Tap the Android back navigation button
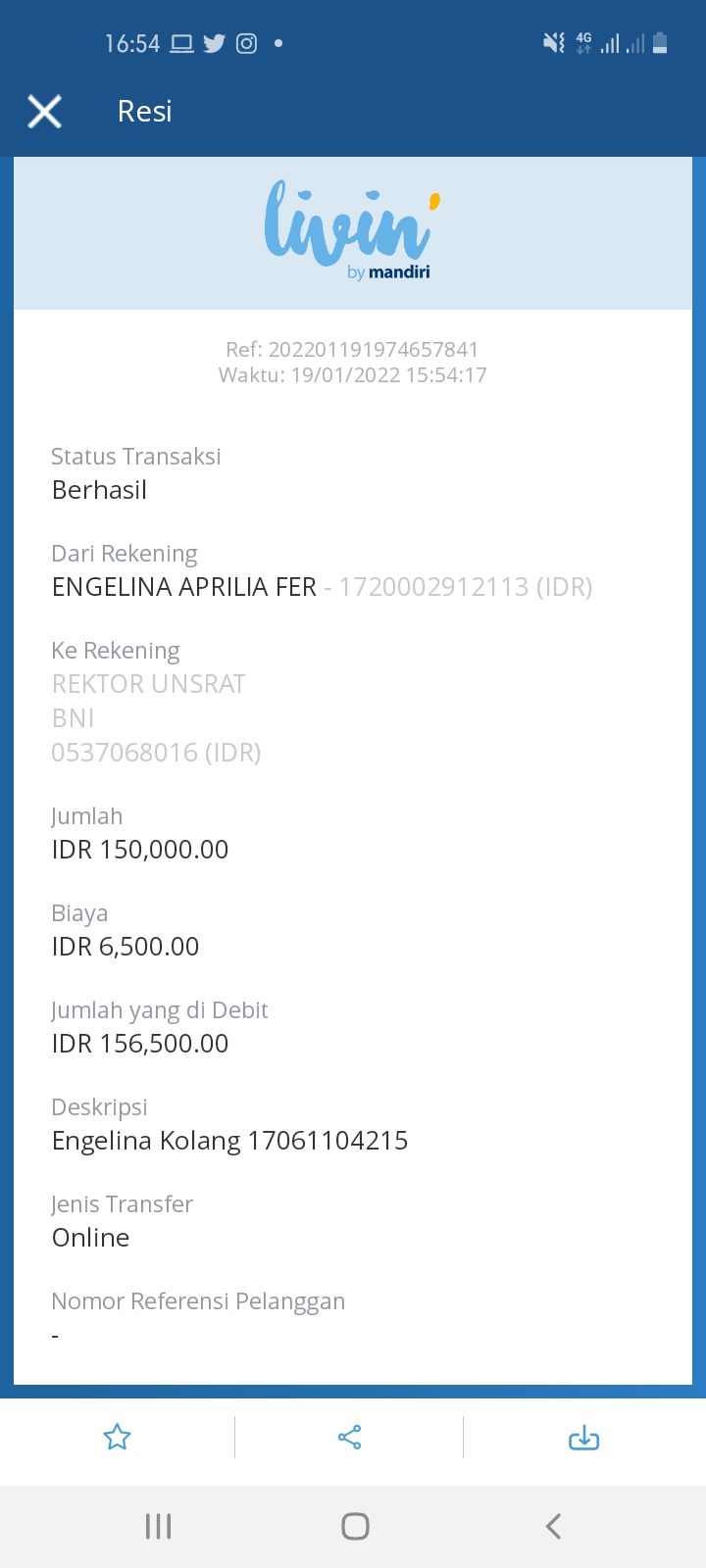The height and width of the screenshot is (1568, 706). click(x=553, y=1526)
